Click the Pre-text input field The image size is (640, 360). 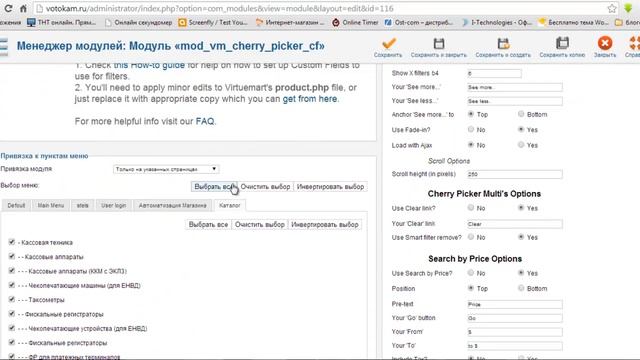point(515,304)
